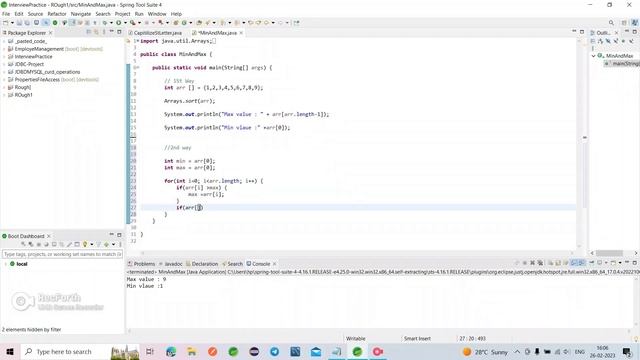Open the Debug dropdown arrow
This screenshot has width=640, height=360.
(111, 23)
